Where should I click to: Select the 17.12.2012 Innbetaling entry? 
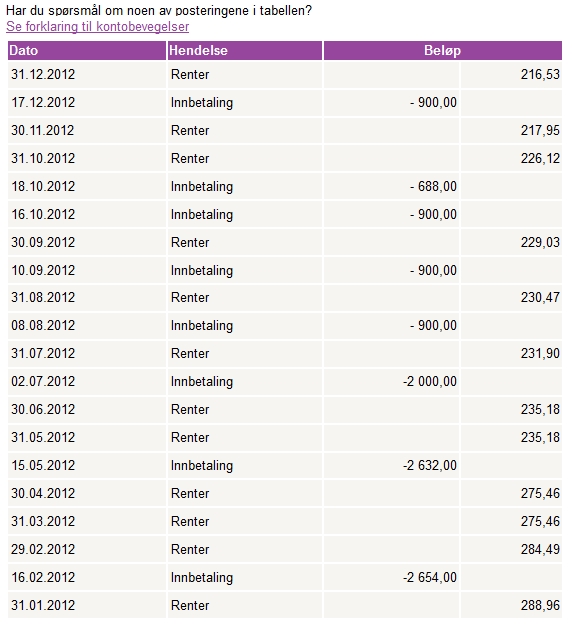coord(244,102)
